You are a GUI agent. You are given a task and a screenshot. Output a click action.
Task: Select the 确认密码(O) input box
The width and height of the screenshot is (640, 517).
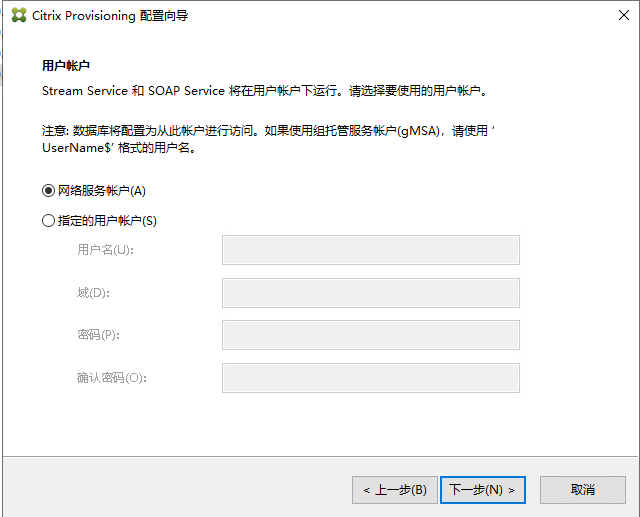370,378
